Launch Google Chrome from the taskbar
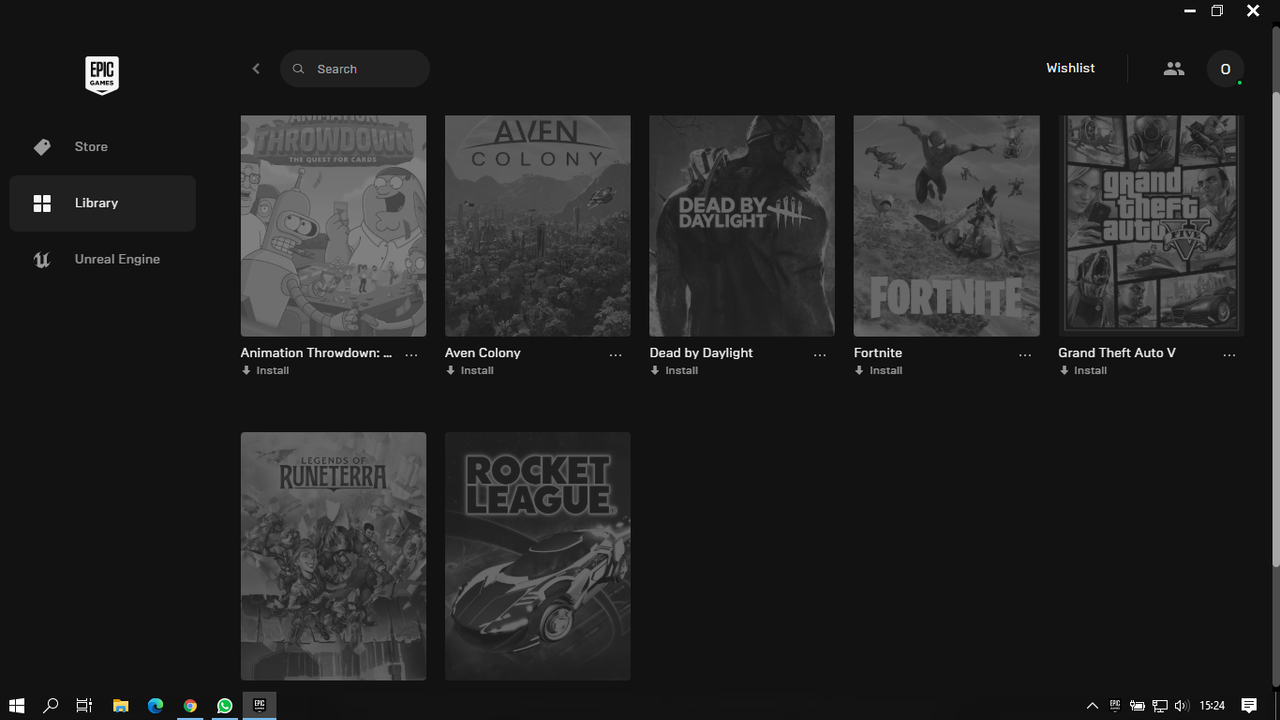The width and height of the screenshot is (1280, 720). coord(190,705)
